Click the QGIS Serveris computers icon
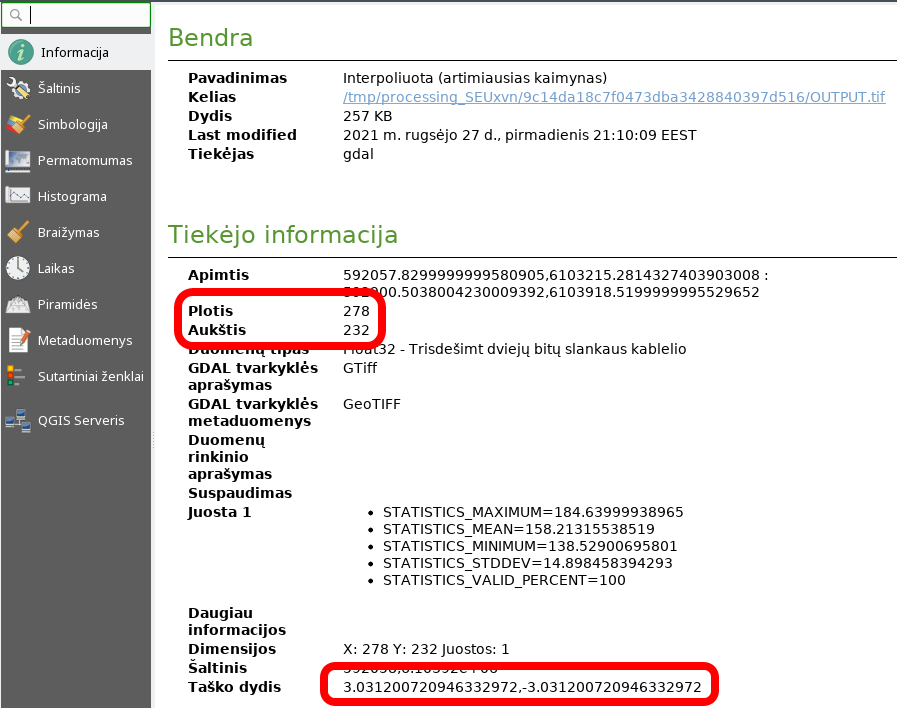 [x=18, y=420]
